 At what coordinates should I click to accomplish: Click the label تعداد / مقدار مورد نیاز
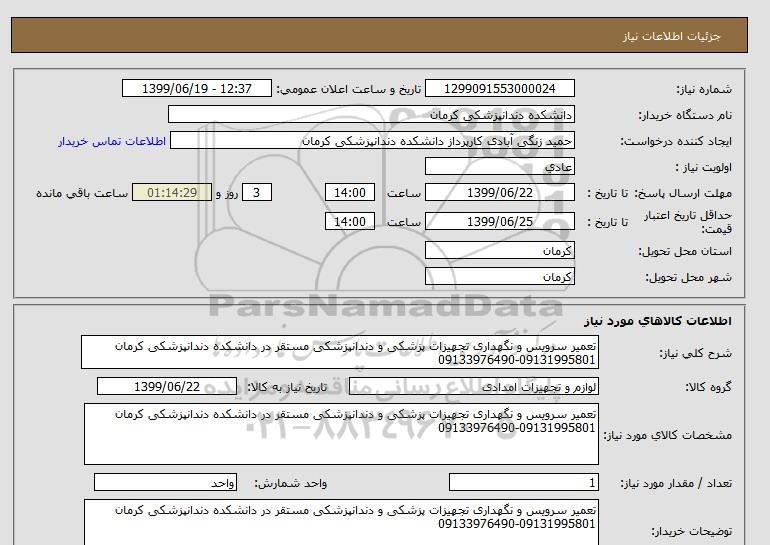point(676,483)
